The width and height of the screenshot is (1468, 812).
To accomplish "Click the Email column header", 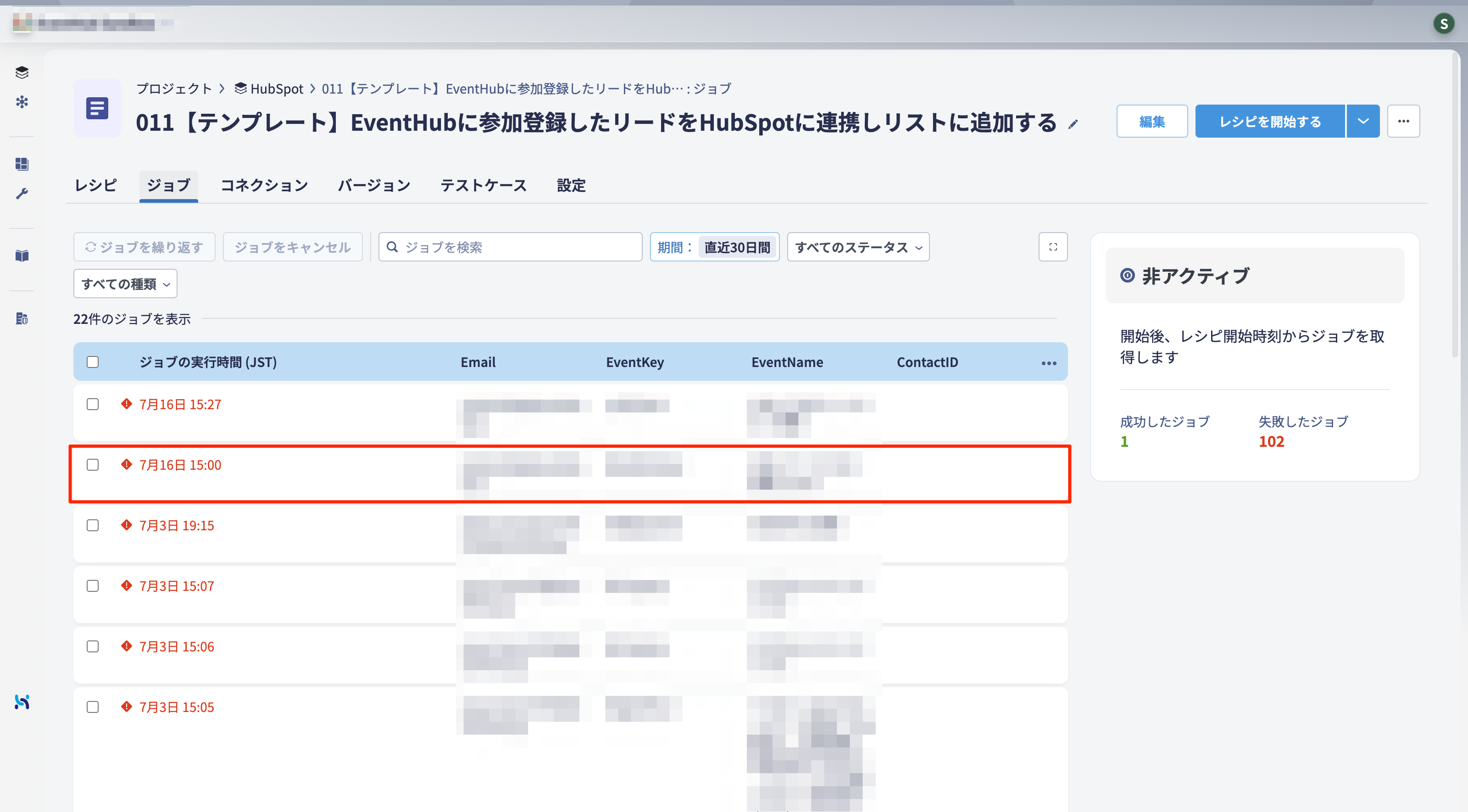I will click(x=478, y=362).
